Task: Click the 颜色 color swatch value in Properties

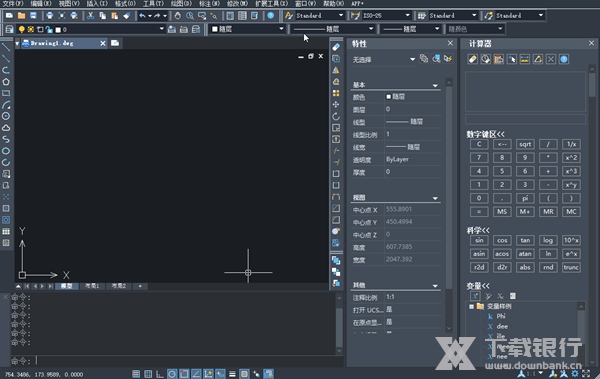Action: (412, 96)
